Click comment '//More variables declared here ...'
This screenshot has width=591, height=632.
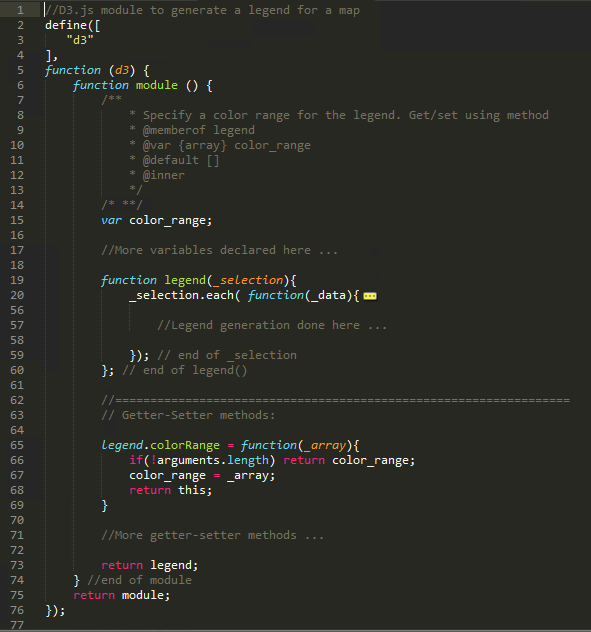point(219,250)
